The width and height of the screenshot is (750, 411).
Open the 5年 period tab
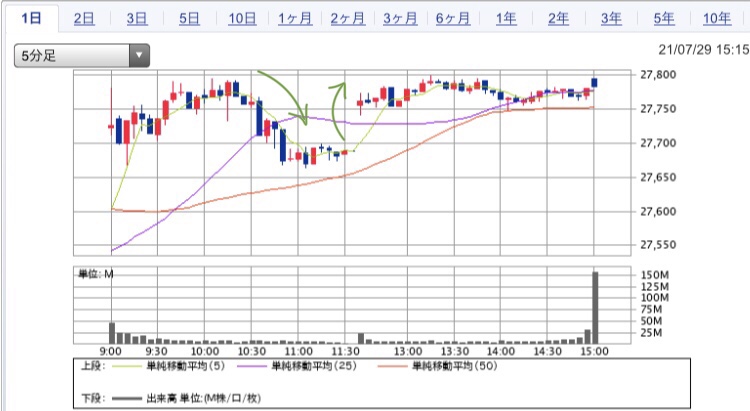tap(664, 19)
